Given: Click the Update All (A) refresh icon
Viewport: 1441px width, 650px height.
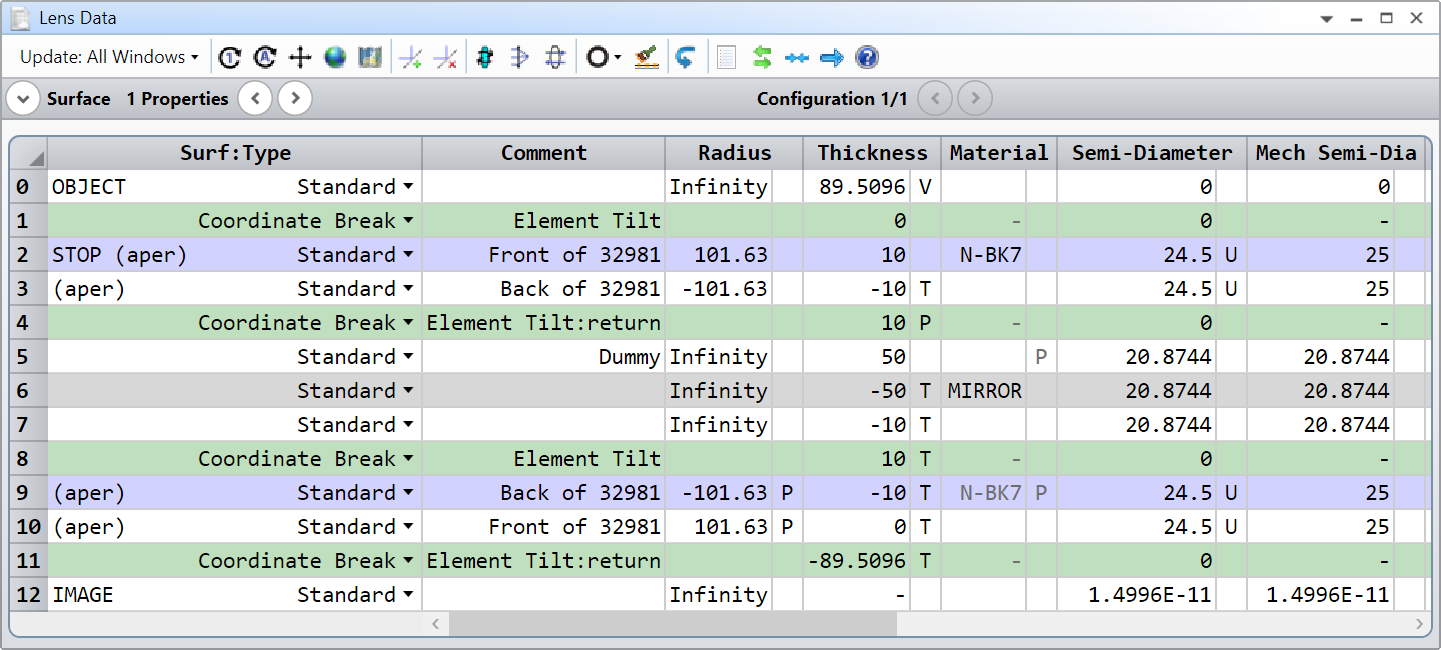Looking at the screenshot, I should point(264,58).
